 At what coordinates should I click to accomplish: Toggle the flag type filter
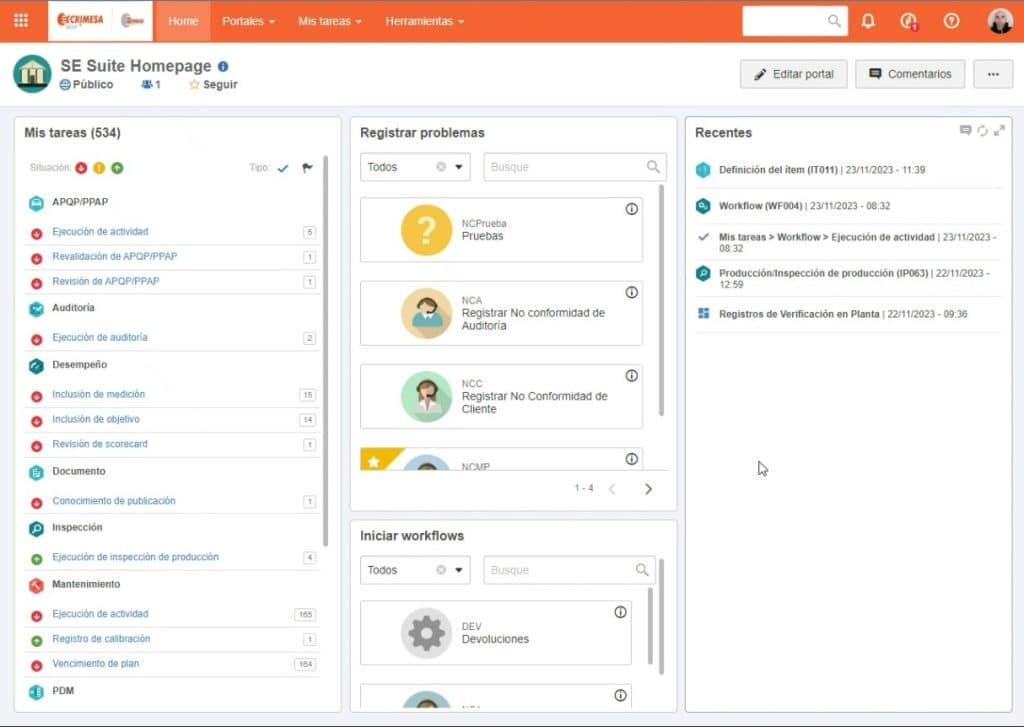coord(307,168)
